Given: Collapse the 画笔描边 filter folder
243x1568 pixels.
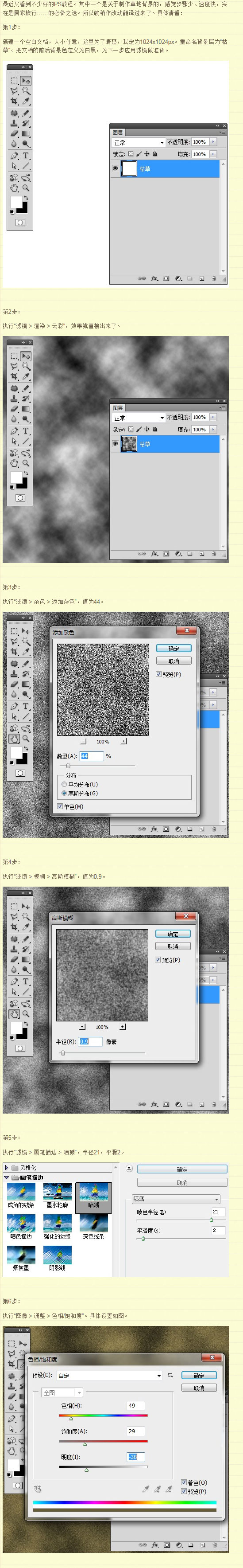Looking at the screenshot, I should click(x=7, y=1177).
